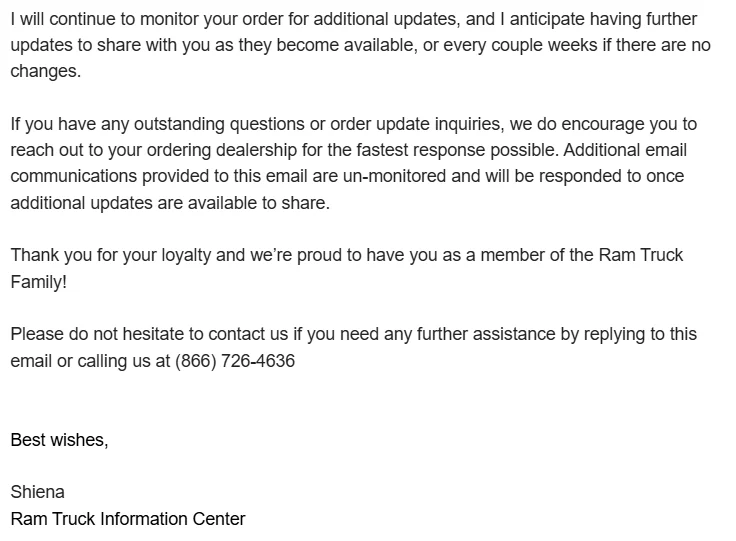This screenshot has height=541, width=736.
Task: Click the Ram Truck Information Center signature line
Action: tap(128, 519)
